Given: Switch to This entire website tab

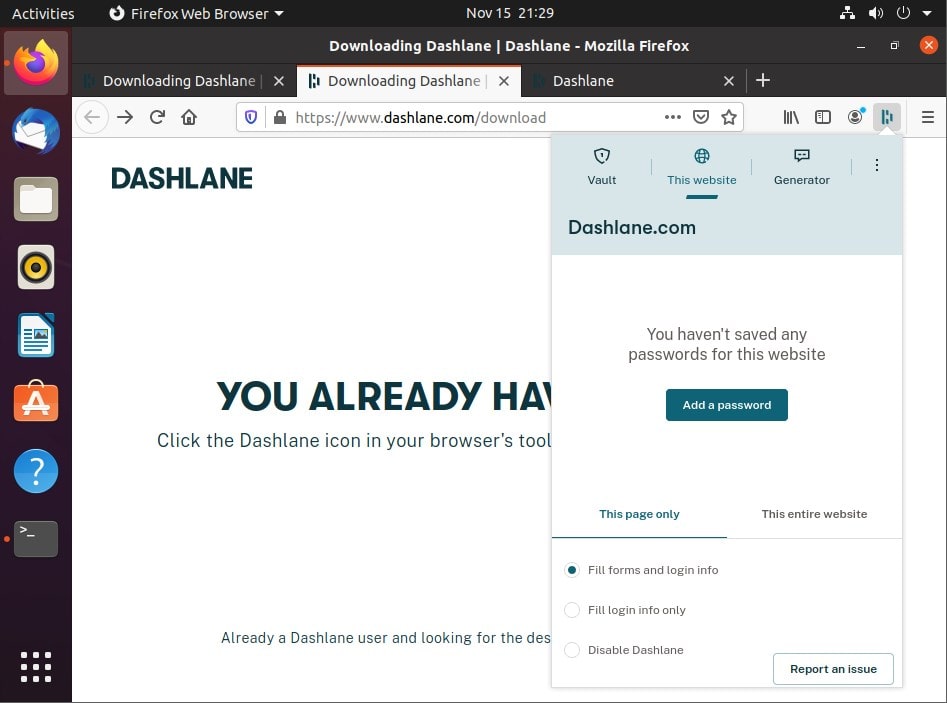Looking at the screenshot, I should pyautogui.click(x=814, y=514).
